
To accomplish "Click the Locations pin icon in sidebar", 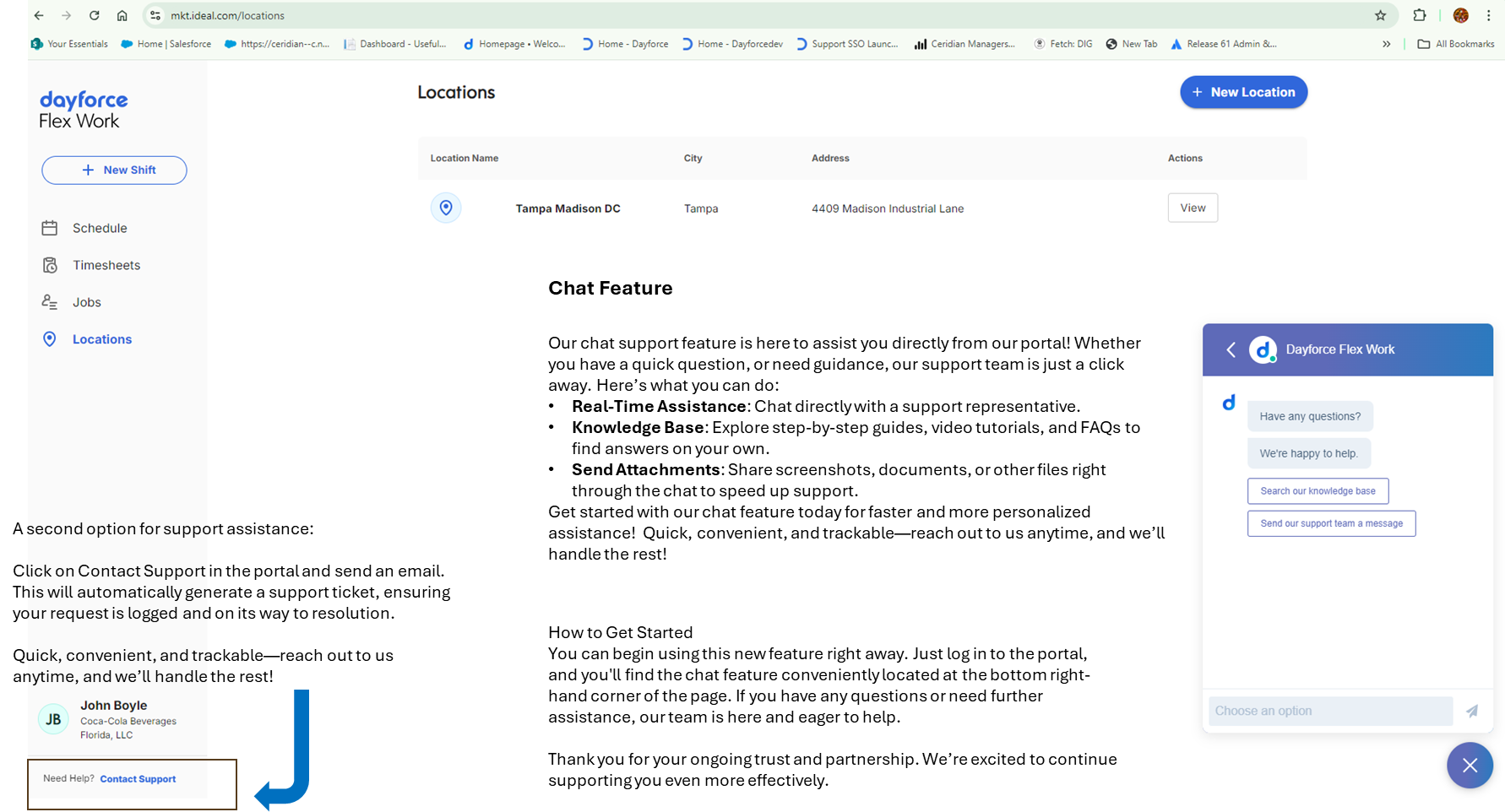I will click(50, 339).
